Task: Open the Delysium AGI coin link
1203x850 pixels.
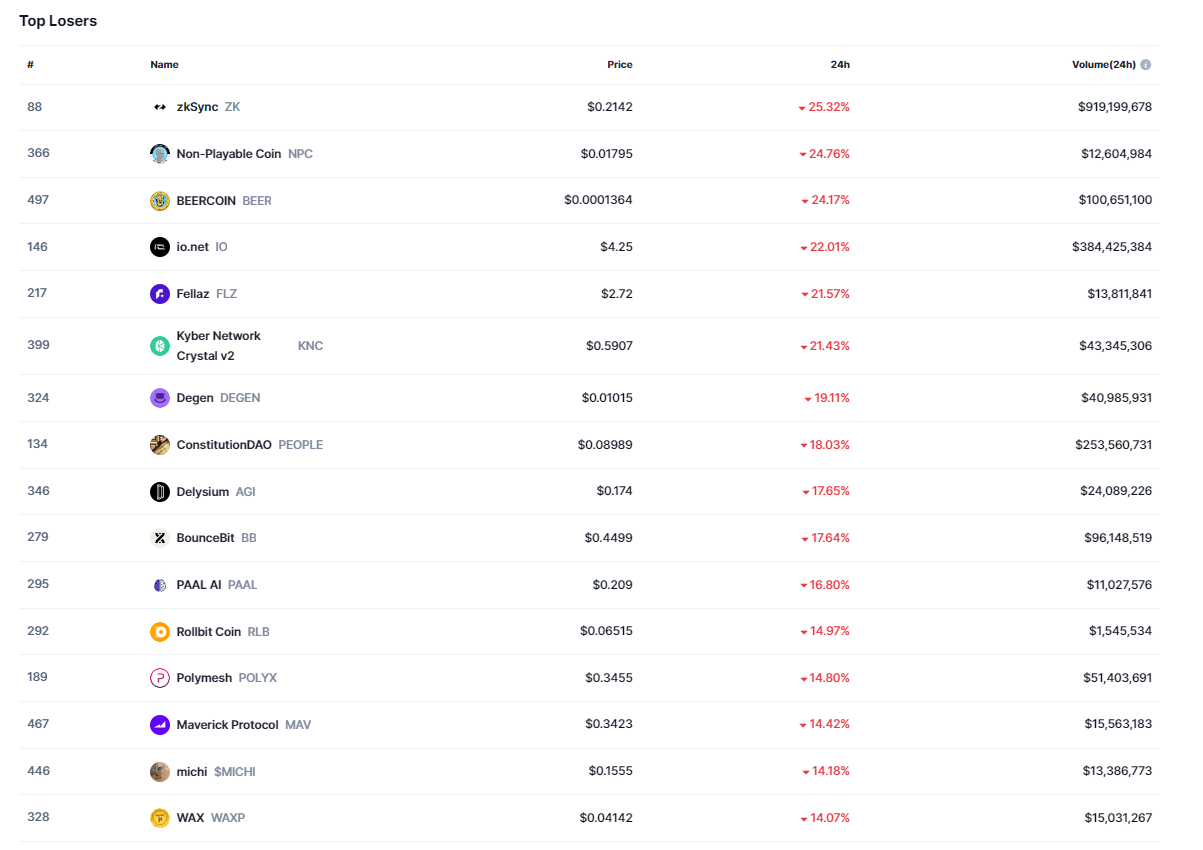Action: tap(203, 492)
